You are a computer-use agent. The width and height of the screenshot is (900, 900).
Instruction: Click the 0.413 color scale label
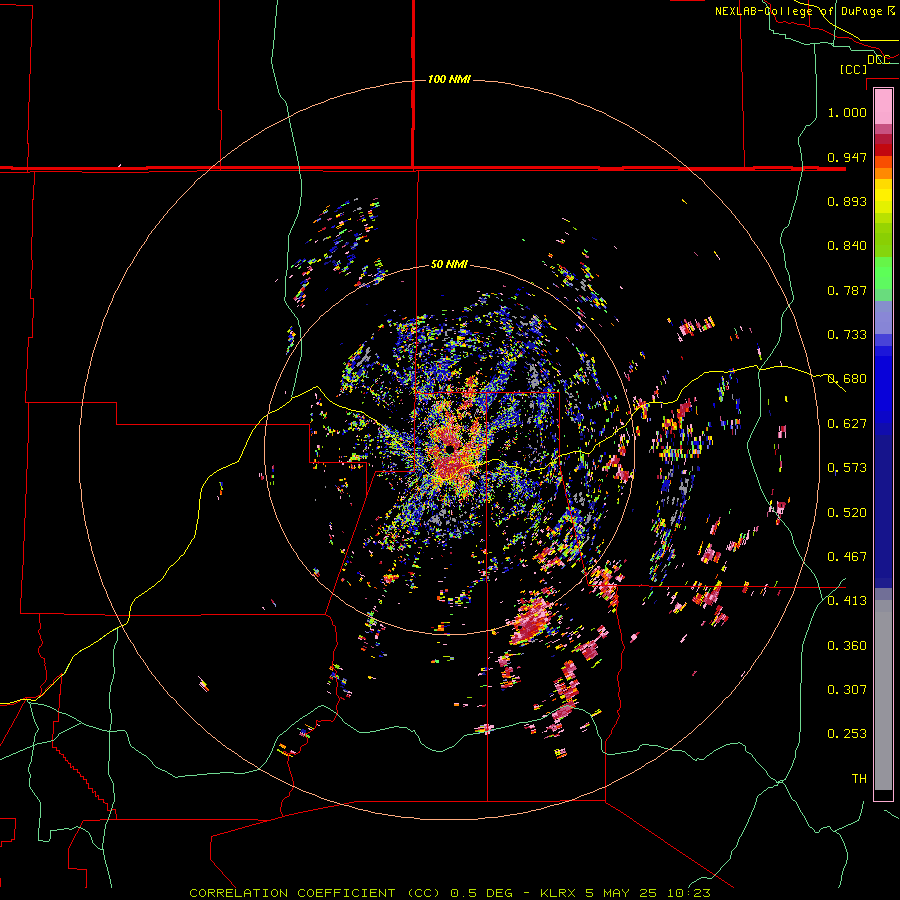(847, 601)
